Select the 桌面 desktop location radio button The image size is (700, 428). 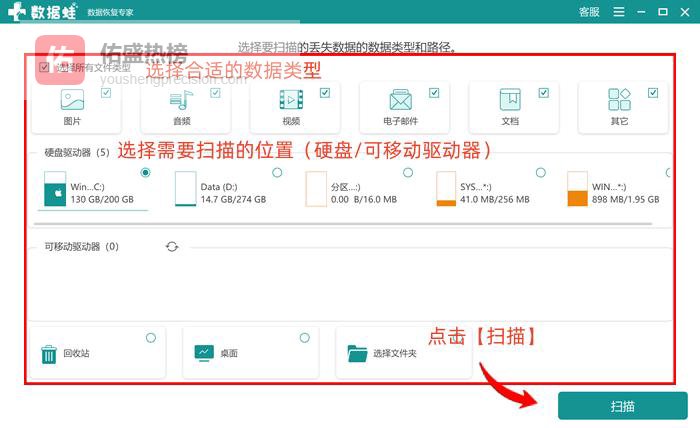click(303, 338)
